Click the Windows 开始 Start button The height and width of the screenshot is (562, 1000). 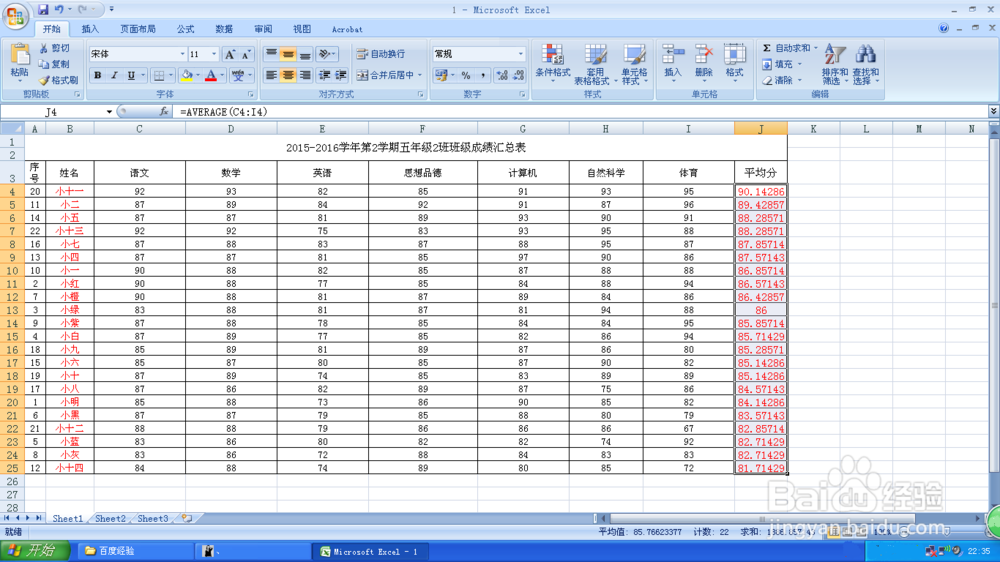(34, 551)
